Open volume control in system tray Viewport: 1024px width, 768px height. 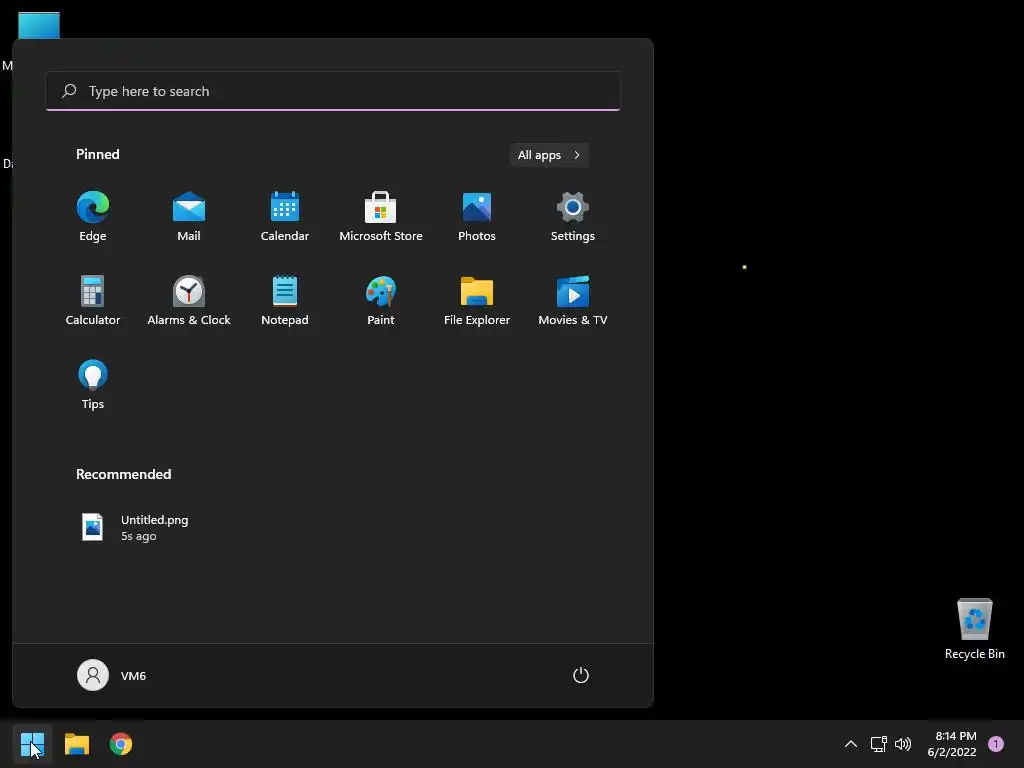point(903,744)
